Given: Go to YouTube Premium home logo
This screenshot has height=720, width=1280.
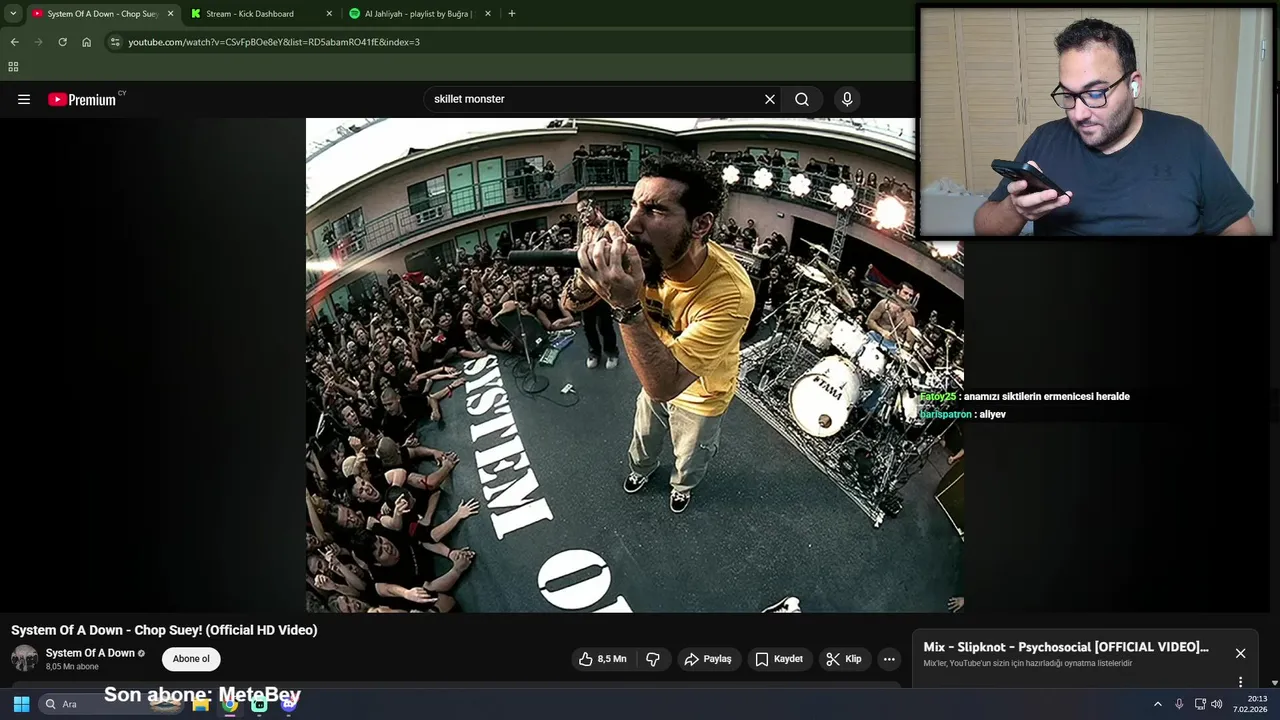Looking at the screenshot, I should point(84,99).
